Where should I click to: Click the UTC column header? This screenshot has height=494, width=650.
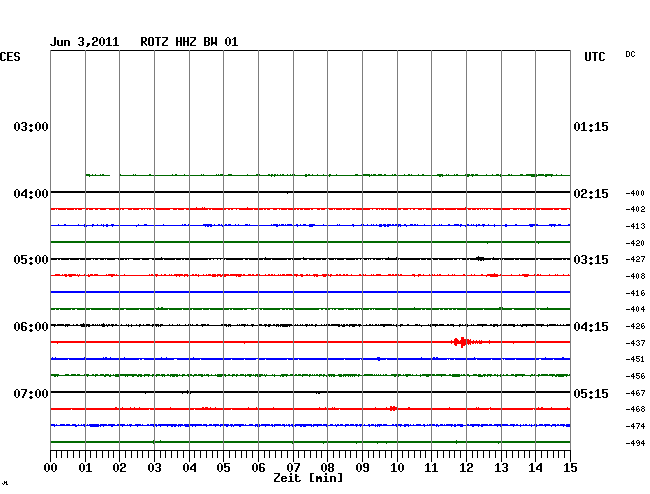point(594,57)
